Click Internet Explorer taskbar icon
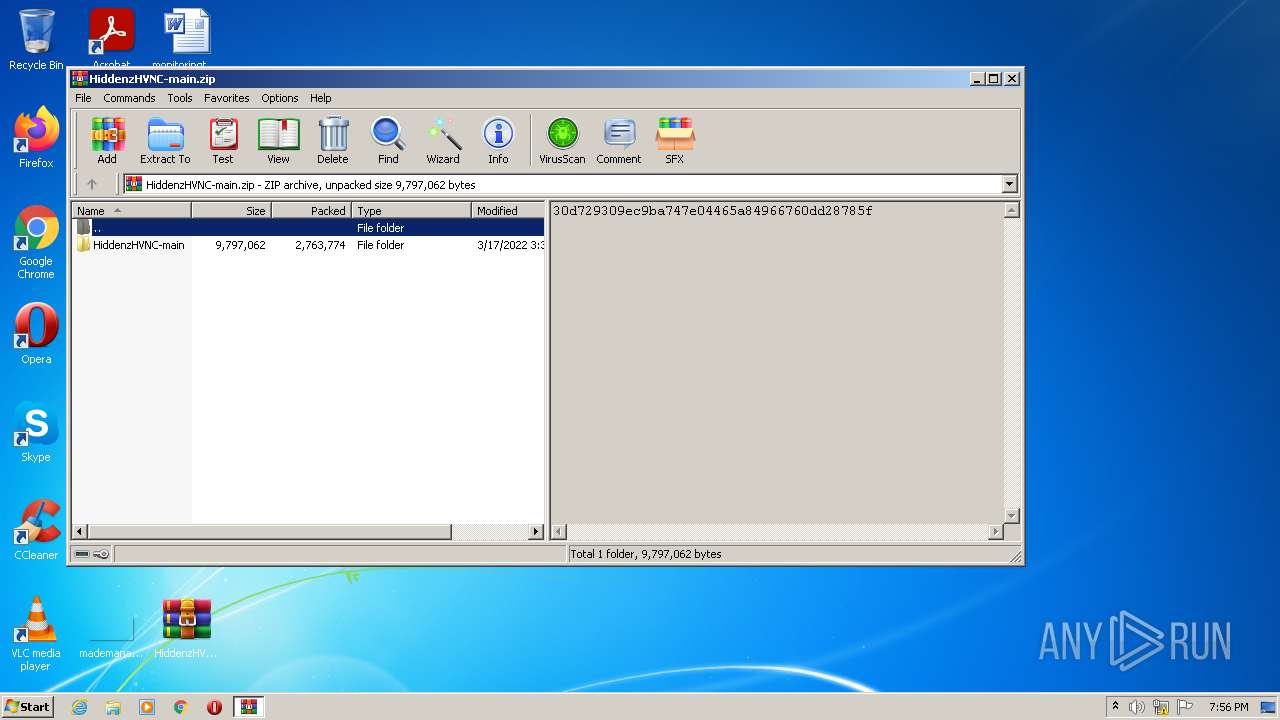The image size is (1280, 720). click(x=79, y=707)
